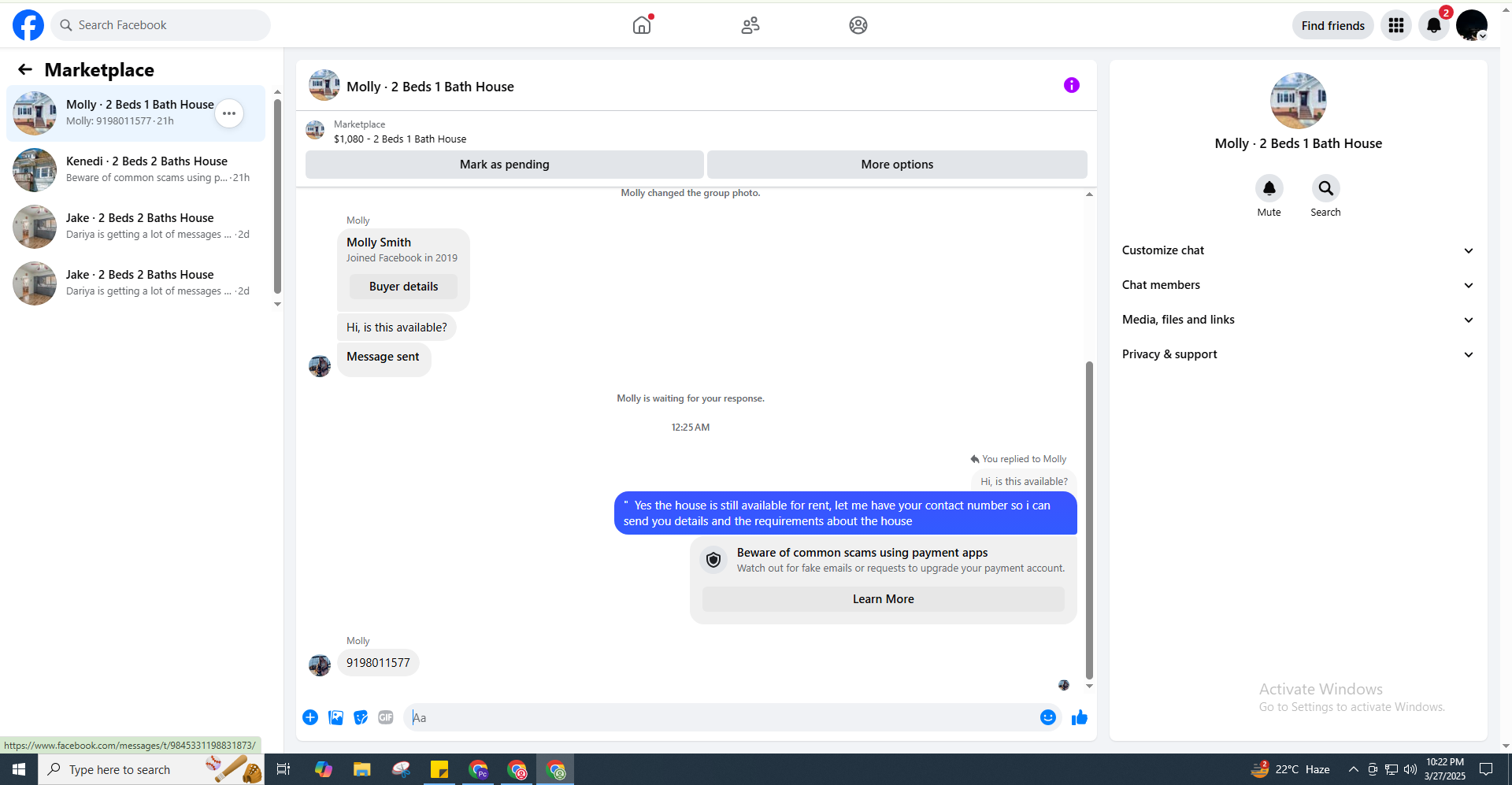Open the $1,080 Marketplace listing link

point(400,139)
